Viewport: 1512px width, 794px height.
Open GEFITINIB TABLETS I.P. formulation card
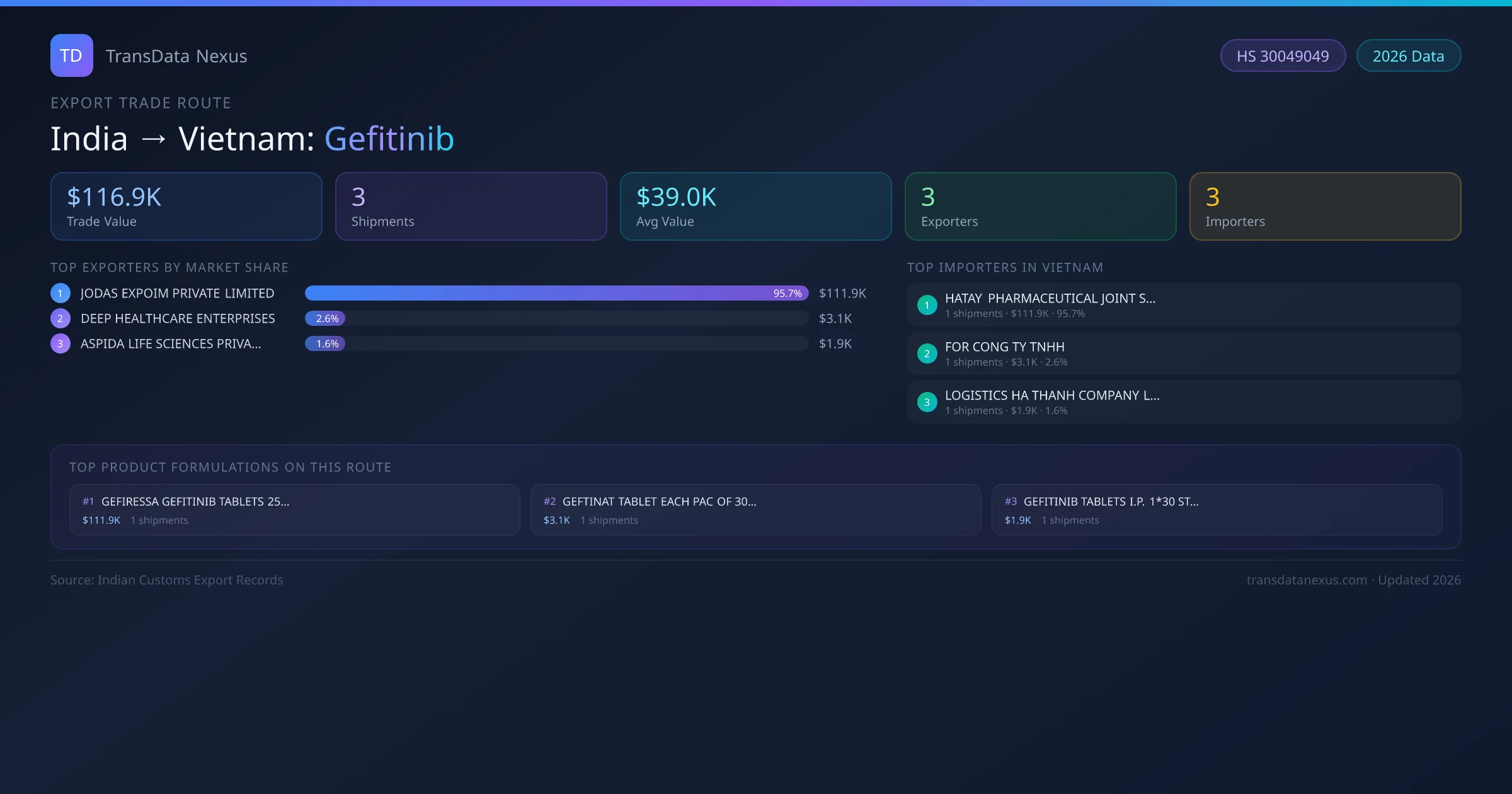pos(1217,510)
